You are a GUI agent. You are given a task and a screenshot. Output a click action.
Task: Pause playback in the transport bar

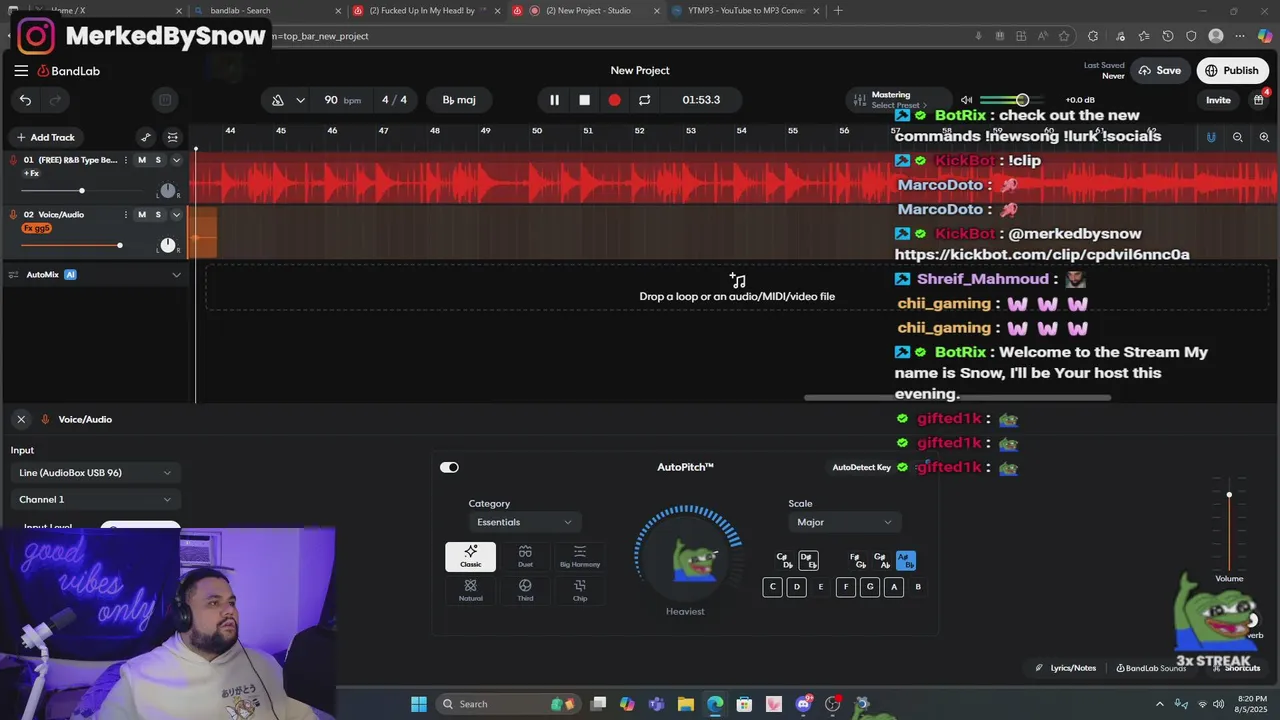pos(554,100)
